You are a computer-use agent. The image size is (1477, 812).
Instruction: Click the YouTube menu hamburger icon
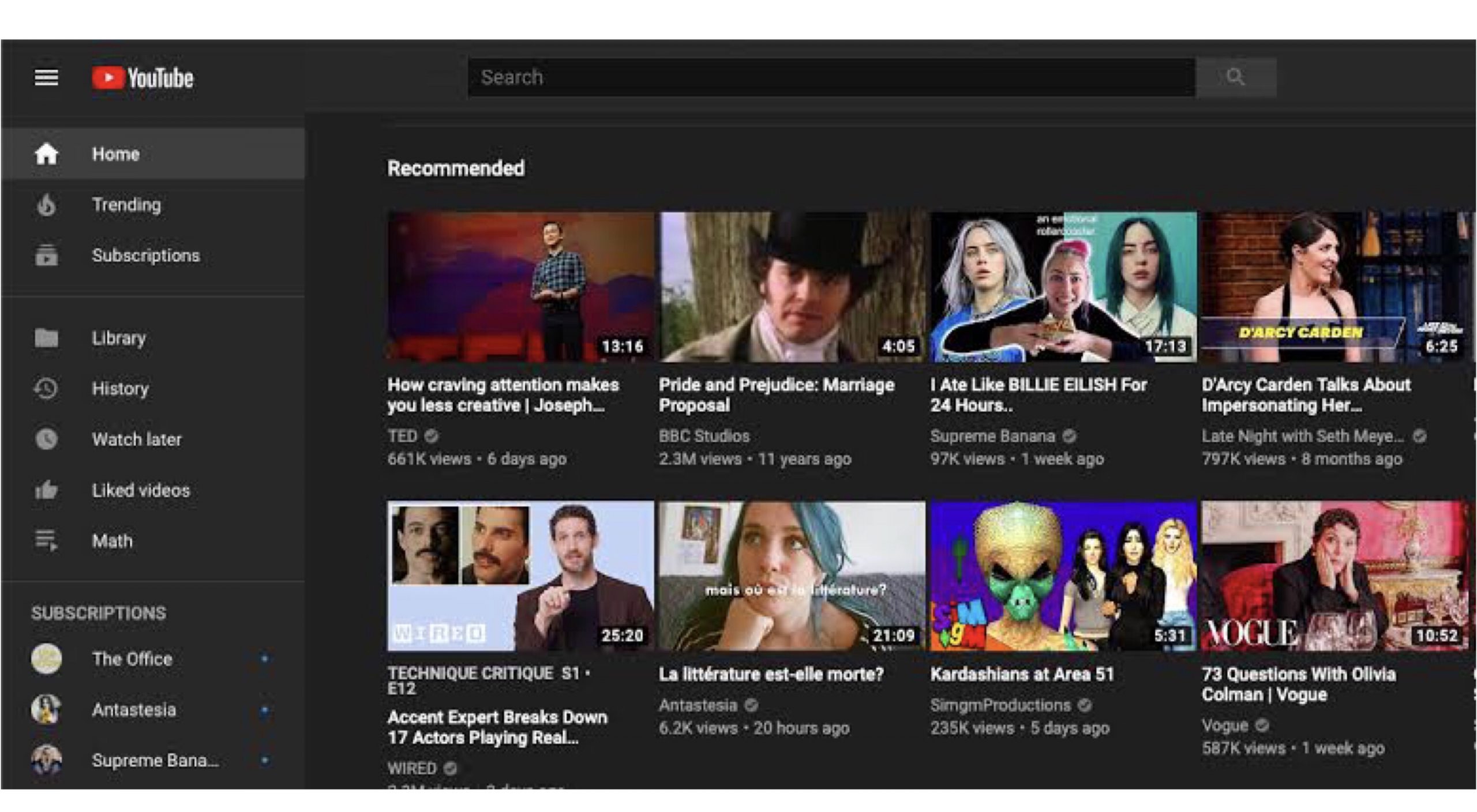pyautogui.click(x=46, y=76)
